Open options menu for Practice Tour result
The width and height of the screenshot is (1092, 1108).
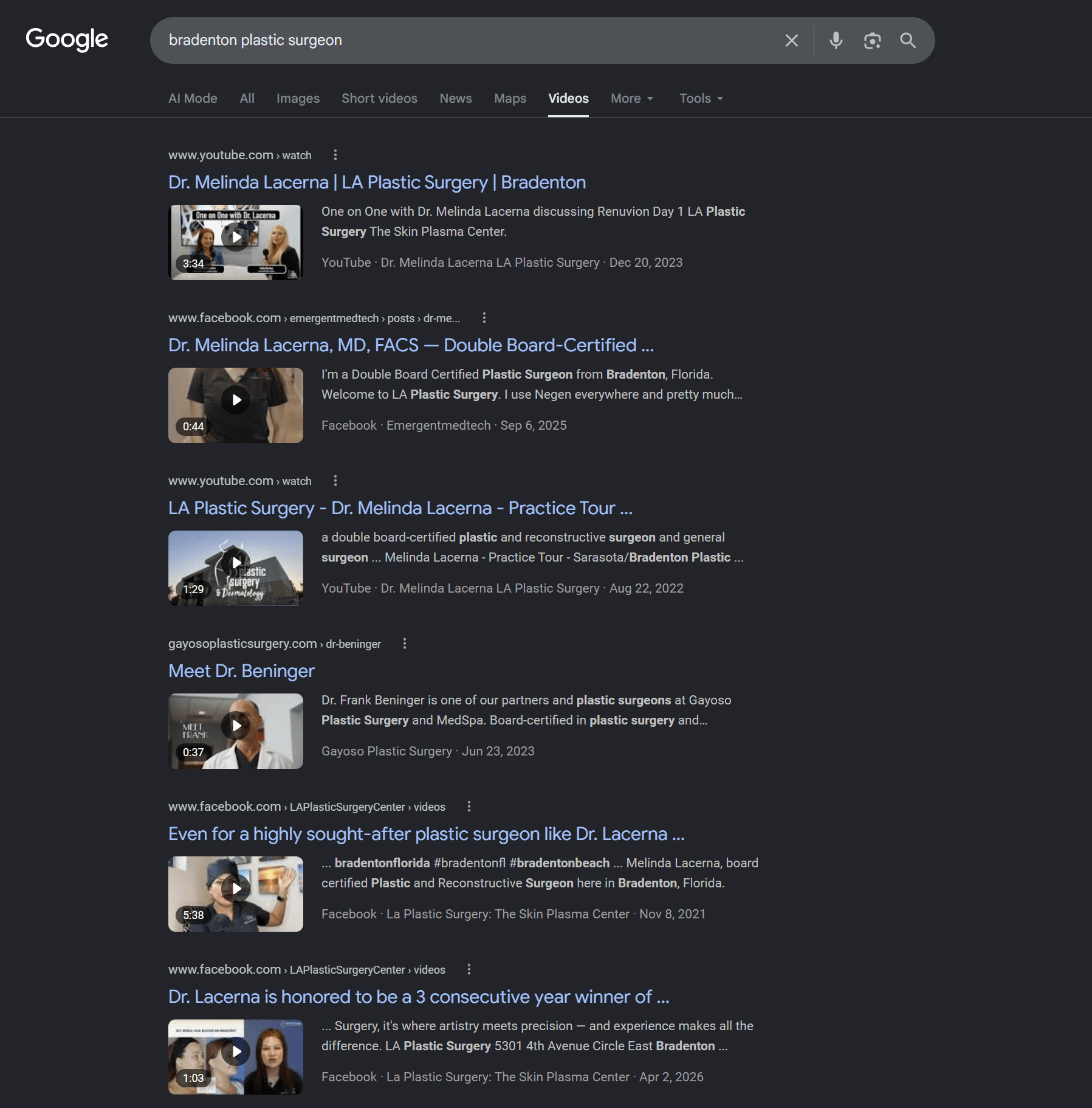click(335, 481)
